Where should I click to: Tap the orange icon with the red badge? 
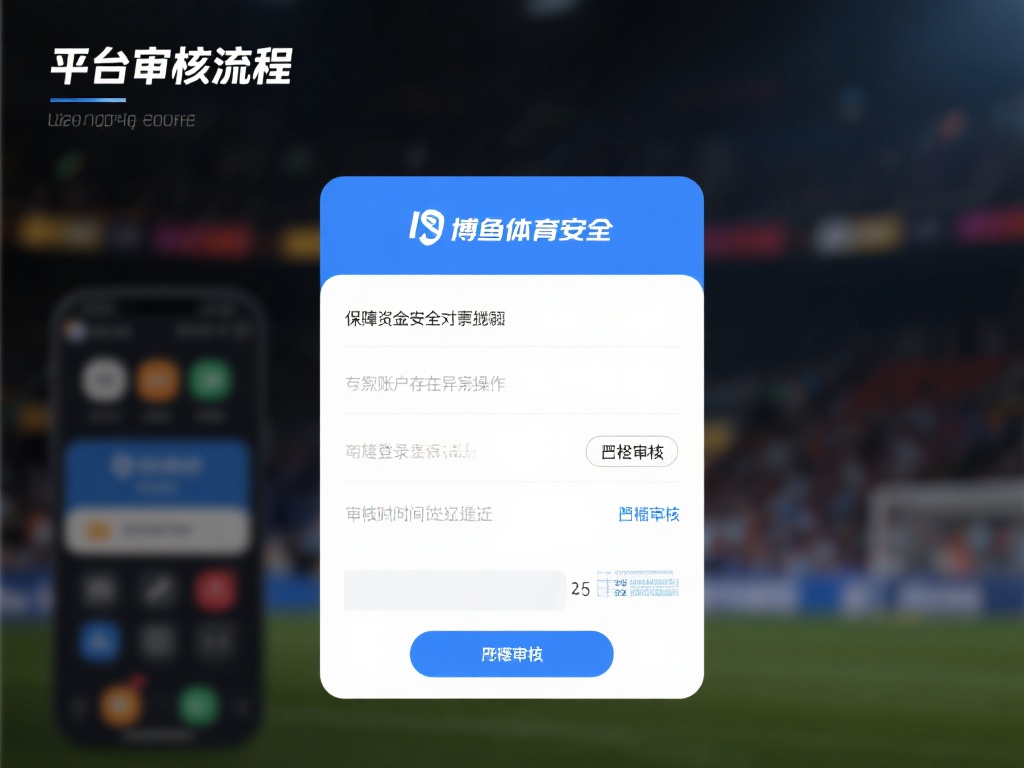tap(121, 703)
